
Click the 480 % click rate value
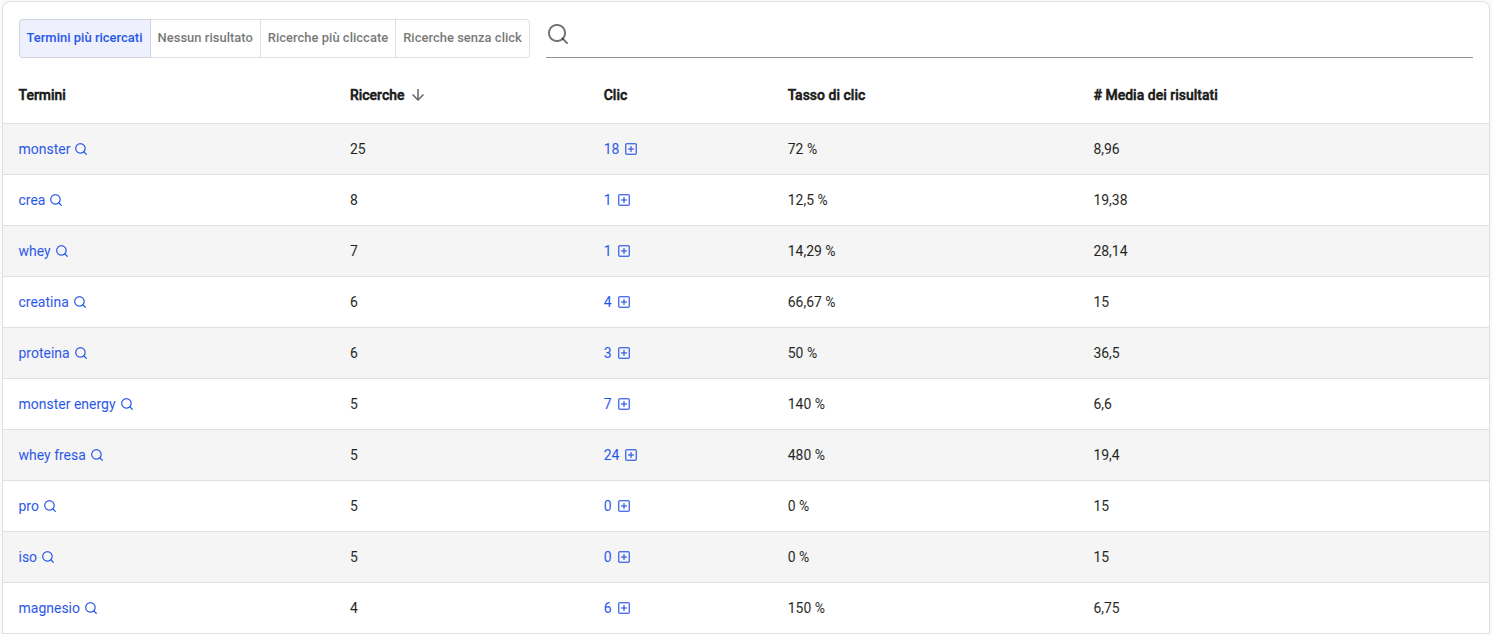pyautogui.click(x=806, y=455)
